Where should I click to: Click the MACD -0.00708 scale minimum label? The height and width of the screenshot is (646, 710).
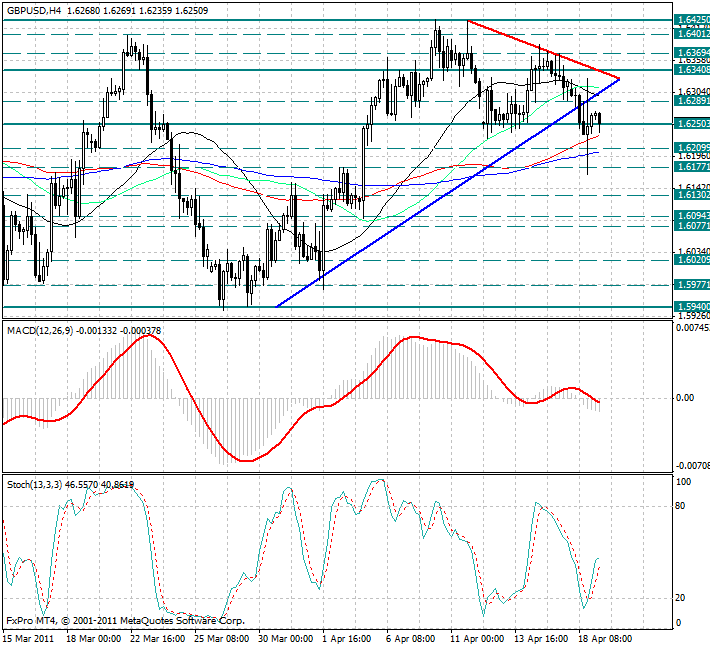click(x=693, y=466)
